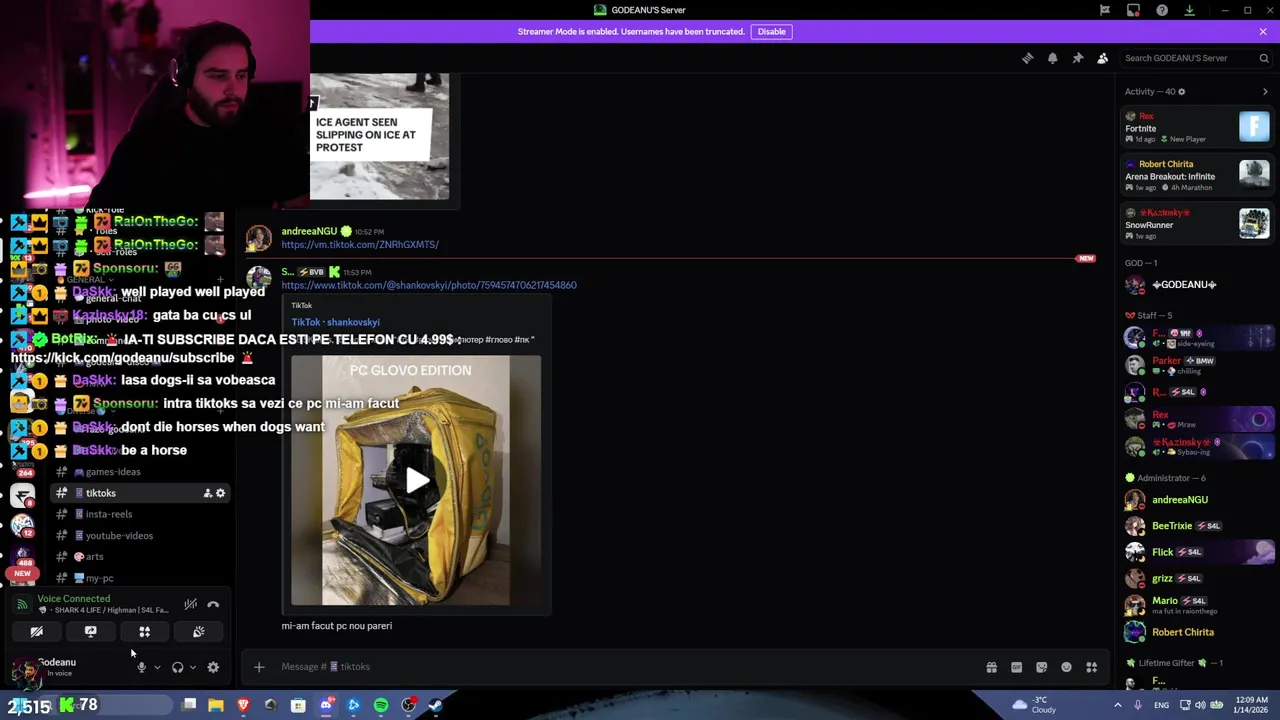Open microphone input options dropdown

tap(157, 668)
